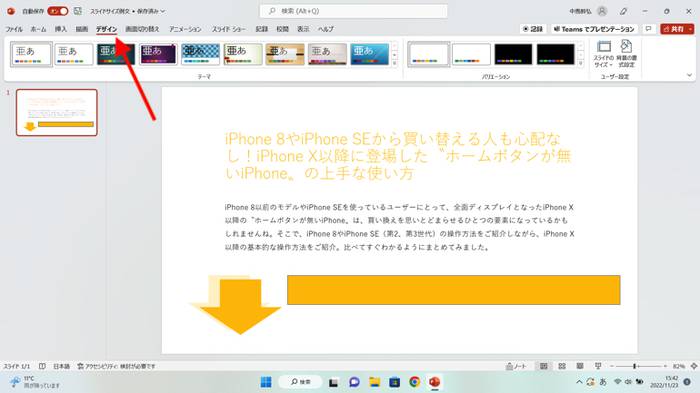Select the second white variant thumbnail
700x393 pixels.
pos(471,54)
